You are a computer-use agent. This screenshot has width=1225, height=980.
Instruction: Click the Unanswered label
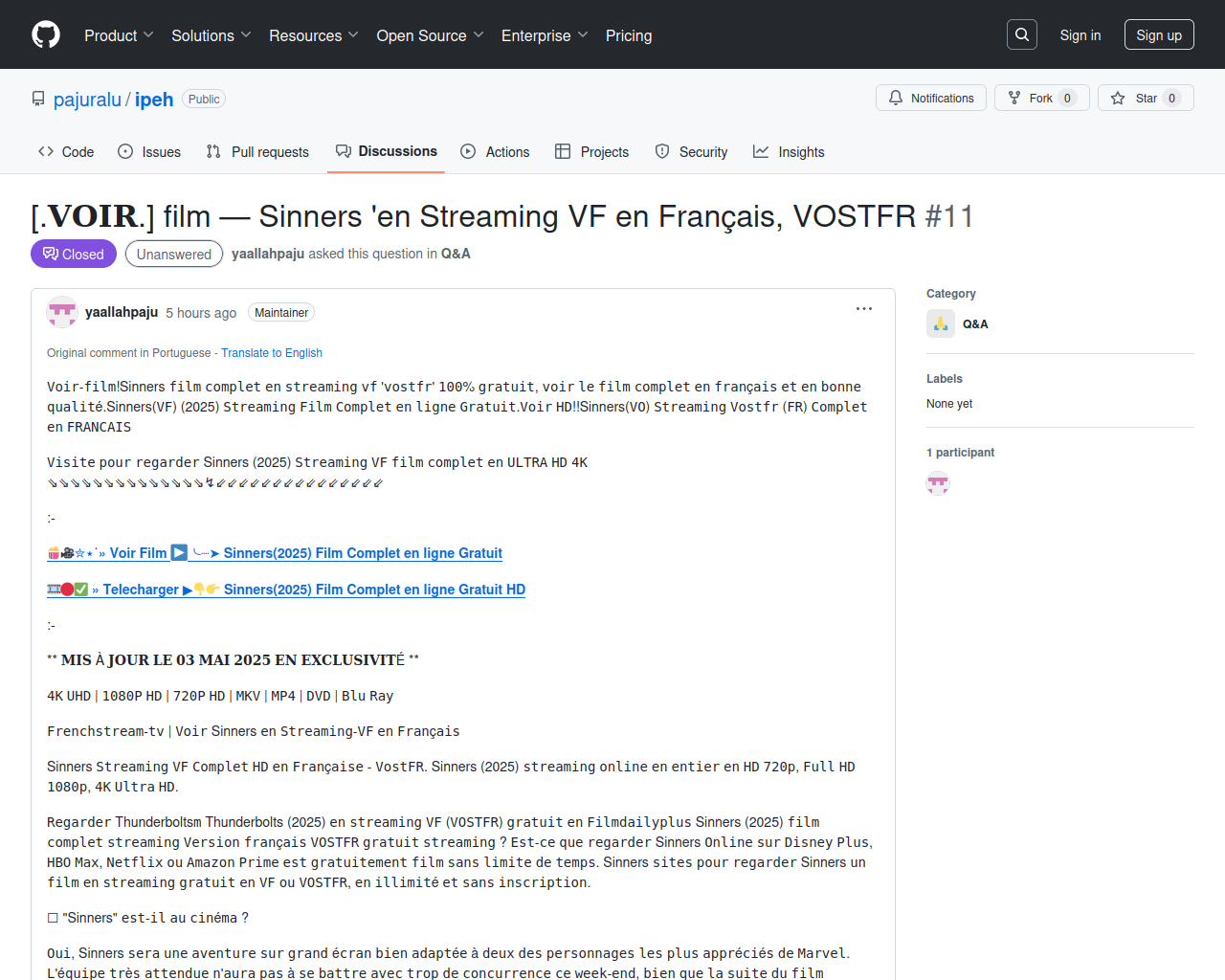(x=174, y=254)
